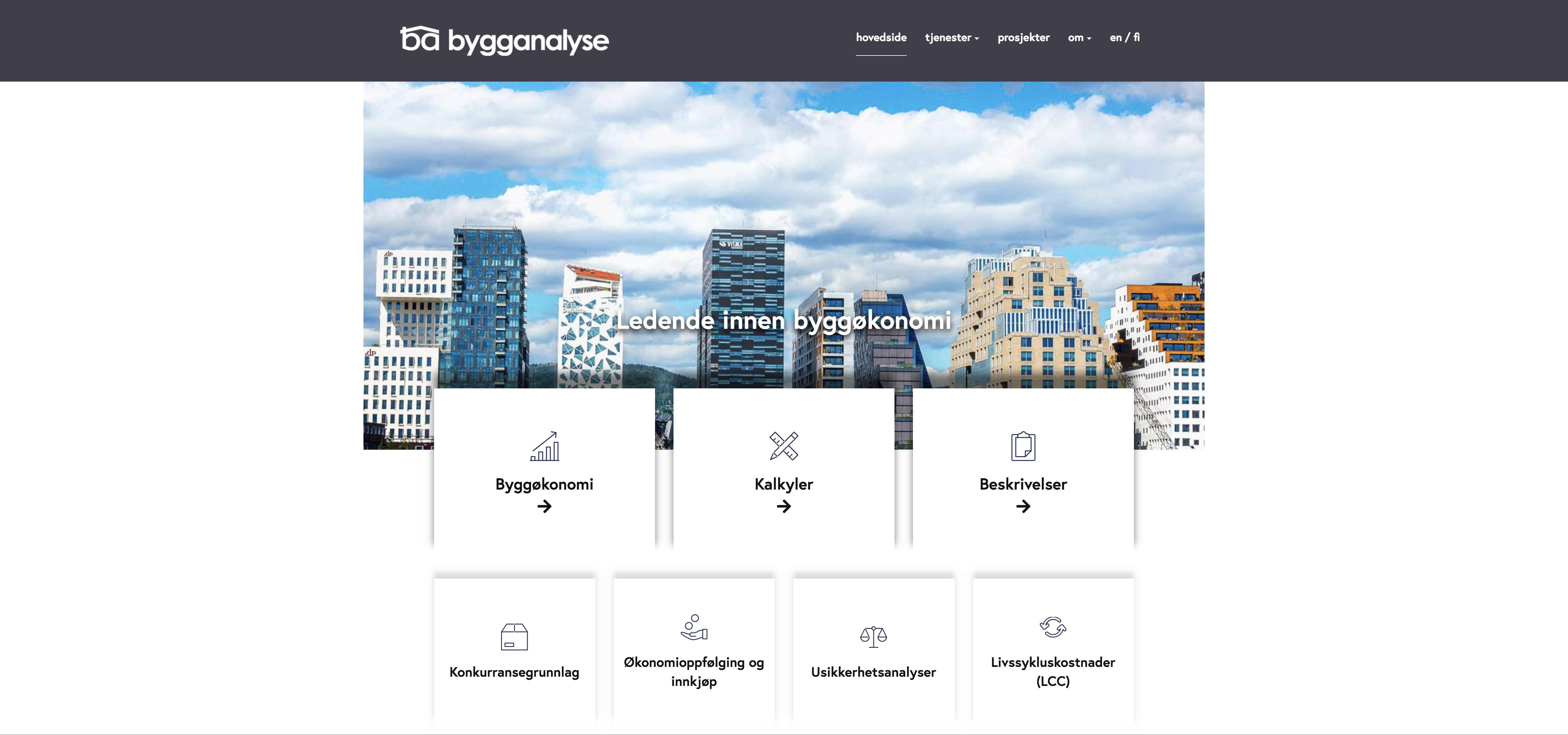Open the Livssykluskostnader (LCC) text
Image resolution: width=1568 pixels, height=735 pixels.
(1052, 671)
